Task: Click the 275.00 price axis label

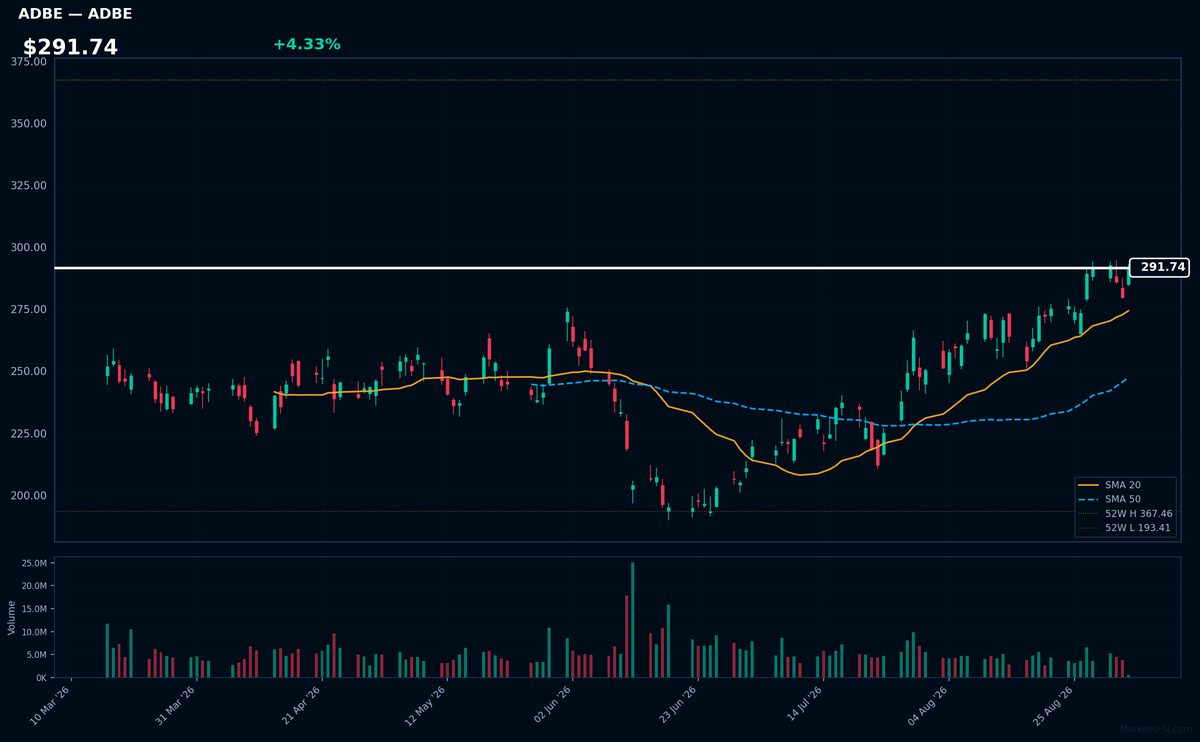Action: tap(28, 310)
